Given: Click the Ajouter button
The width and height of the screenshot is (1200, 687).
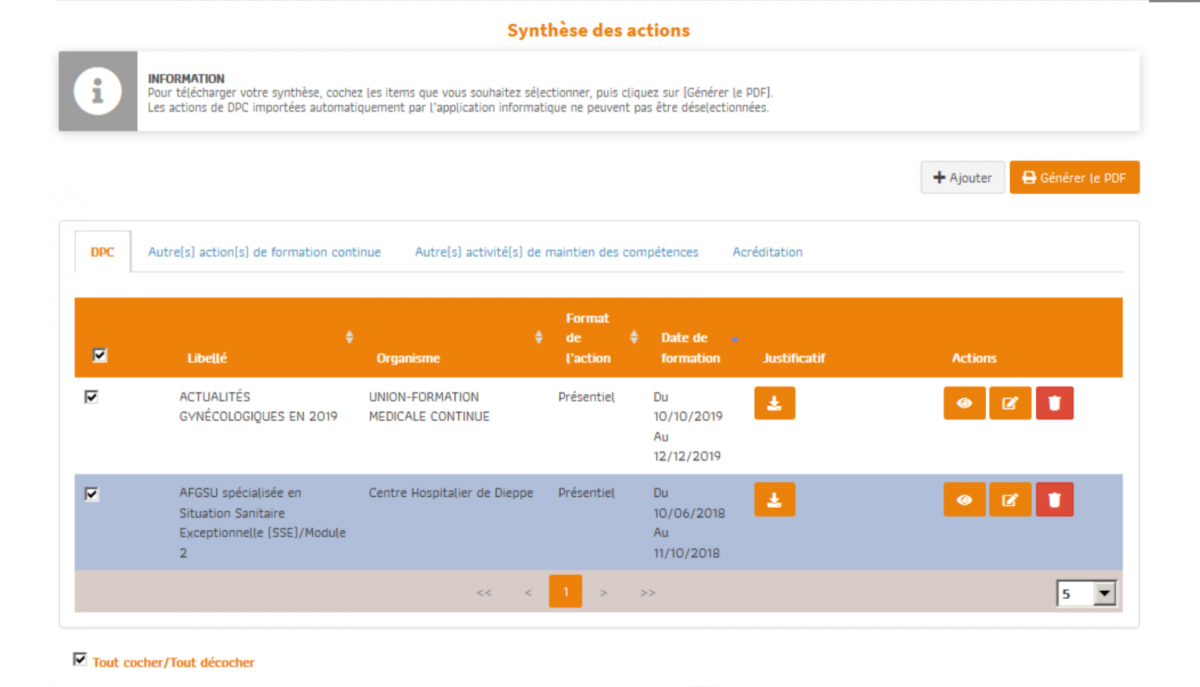Looking at the screenshot, I should pos(962,178).
